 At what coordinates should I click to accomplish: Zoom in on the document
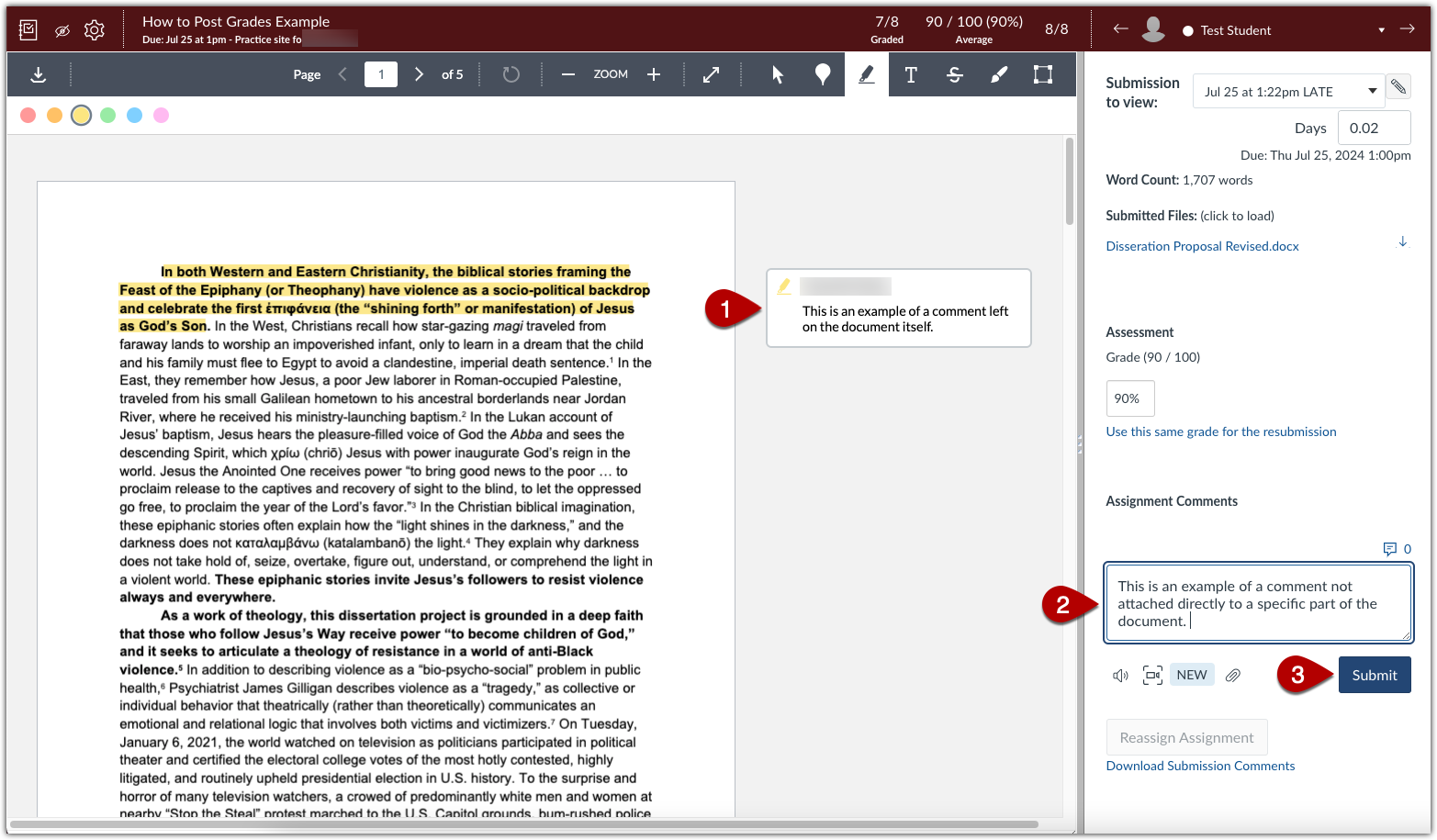click(x=654, y=74)
